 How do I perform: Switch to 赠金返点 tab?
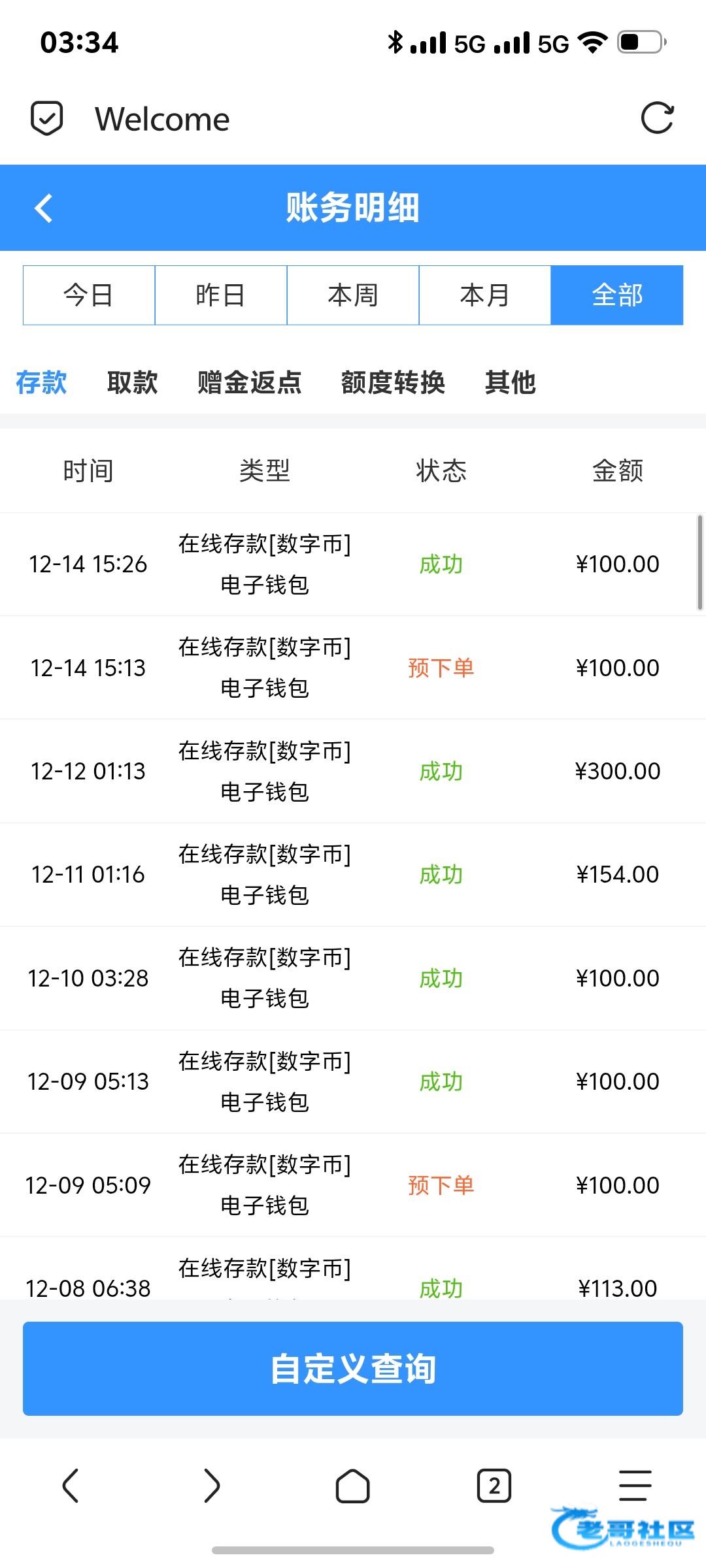(x=249, y=382)
